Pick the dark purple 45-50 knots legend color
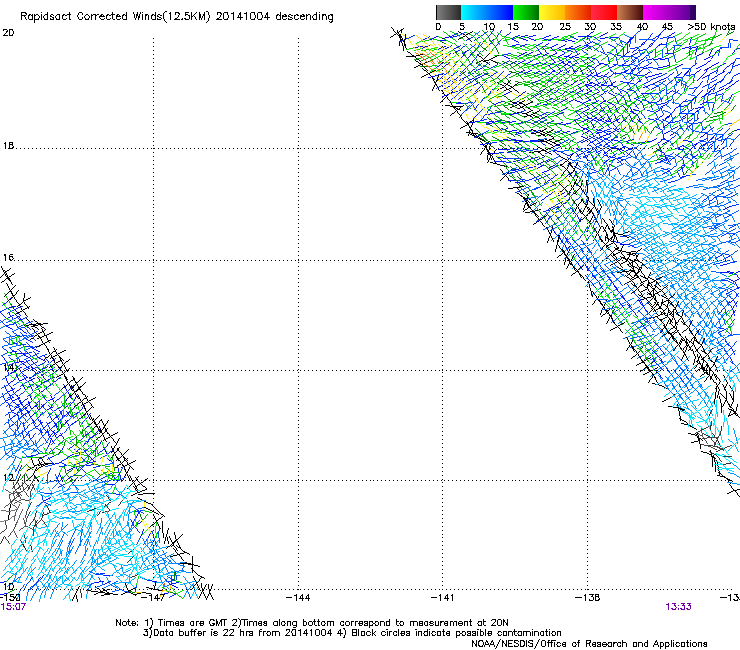This screenshot has width=740, height=650. click(x=682, y=12)
